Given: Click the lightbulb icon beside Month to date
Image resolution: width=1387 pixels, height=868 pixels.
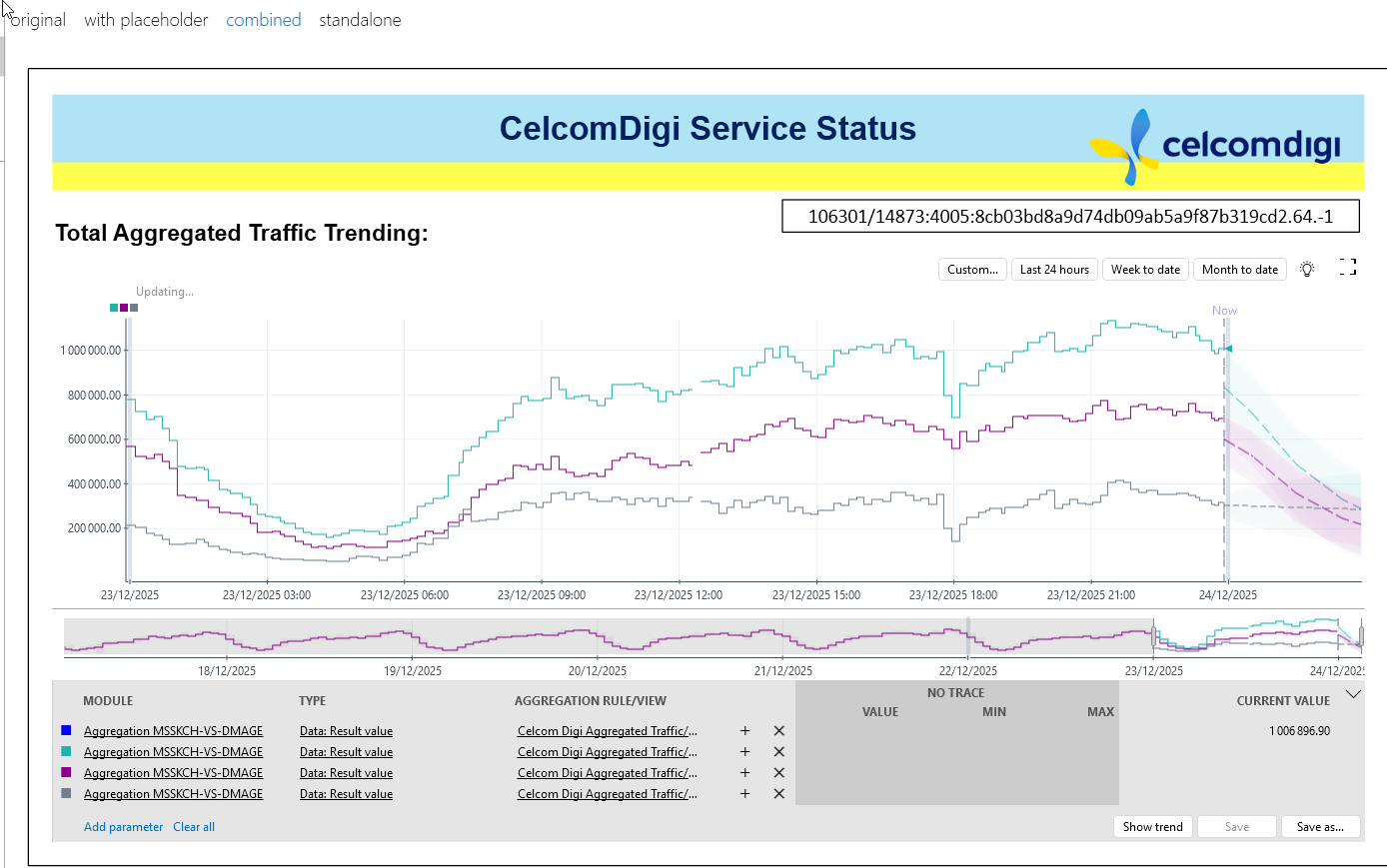Looking at the screenshot, I should tap(1307, 269).
